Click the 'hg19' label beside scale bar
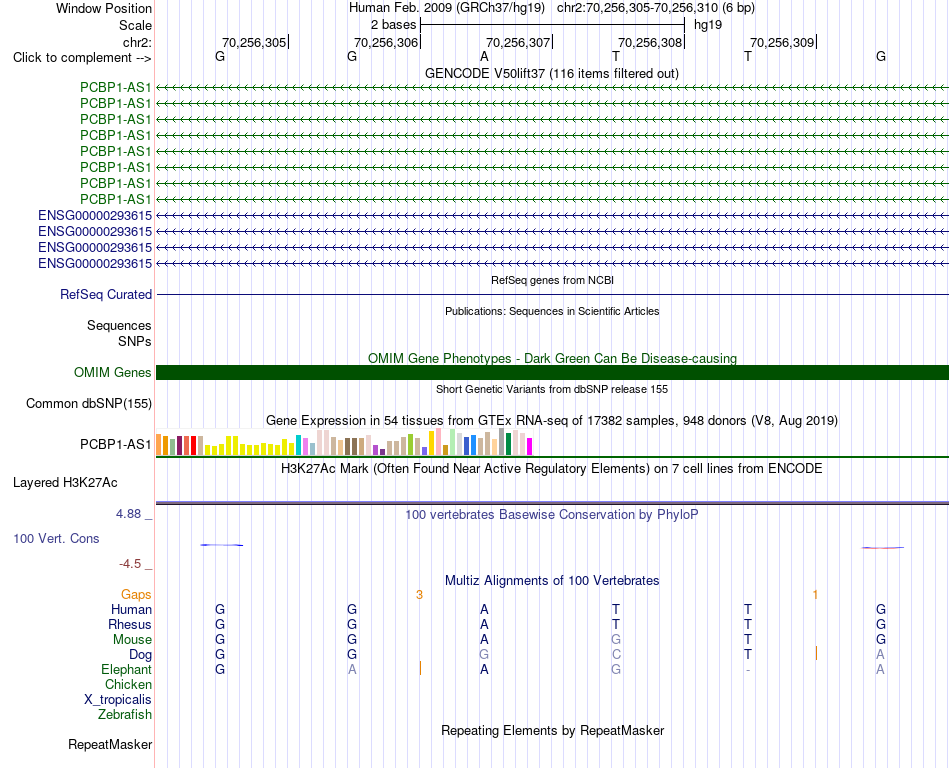Screen dimensions: 950x768 tap(708, 25)
